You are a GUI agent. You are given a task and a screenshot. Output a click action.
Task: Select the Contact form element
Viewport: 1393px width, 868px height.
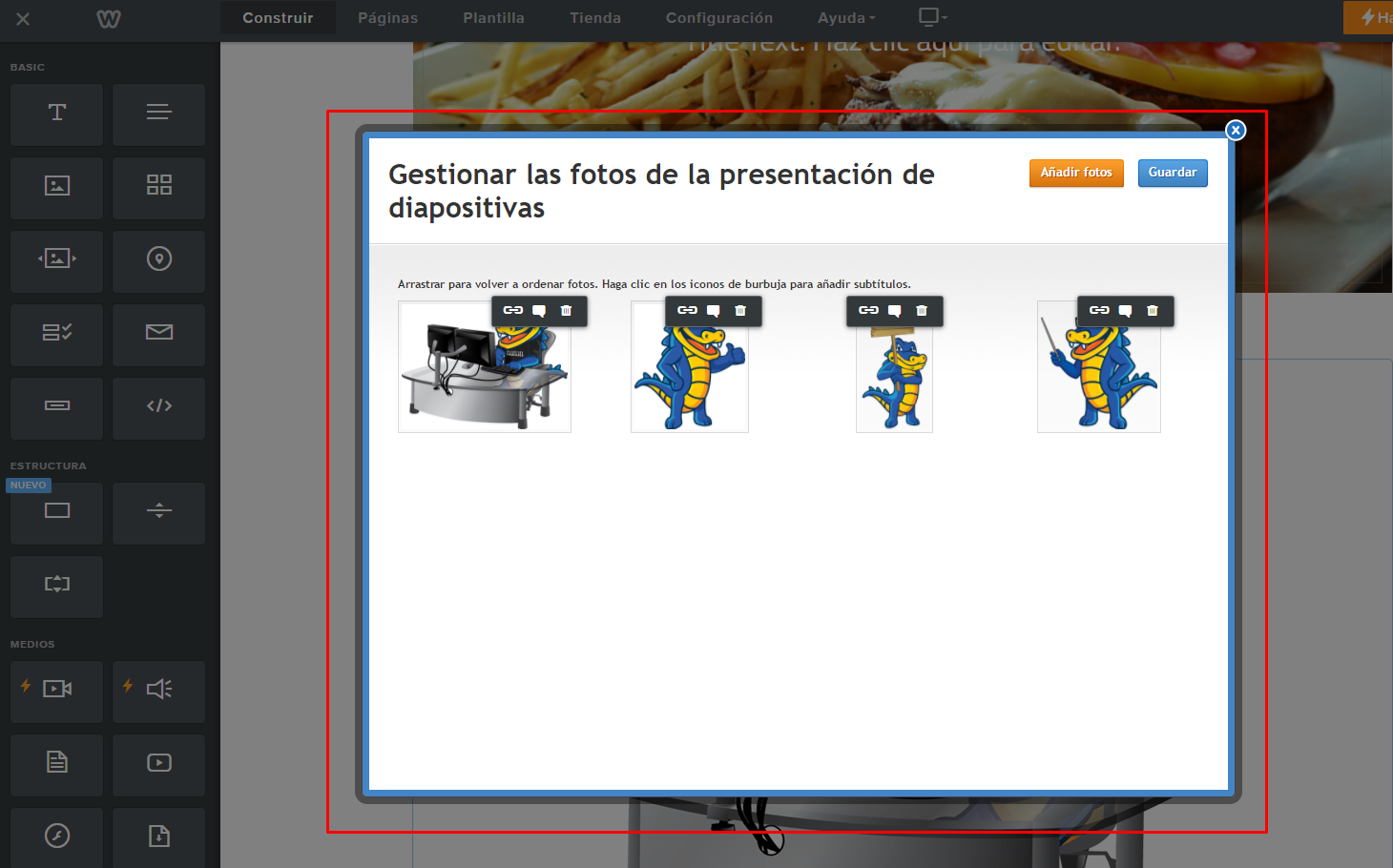(x=57, y=334)
